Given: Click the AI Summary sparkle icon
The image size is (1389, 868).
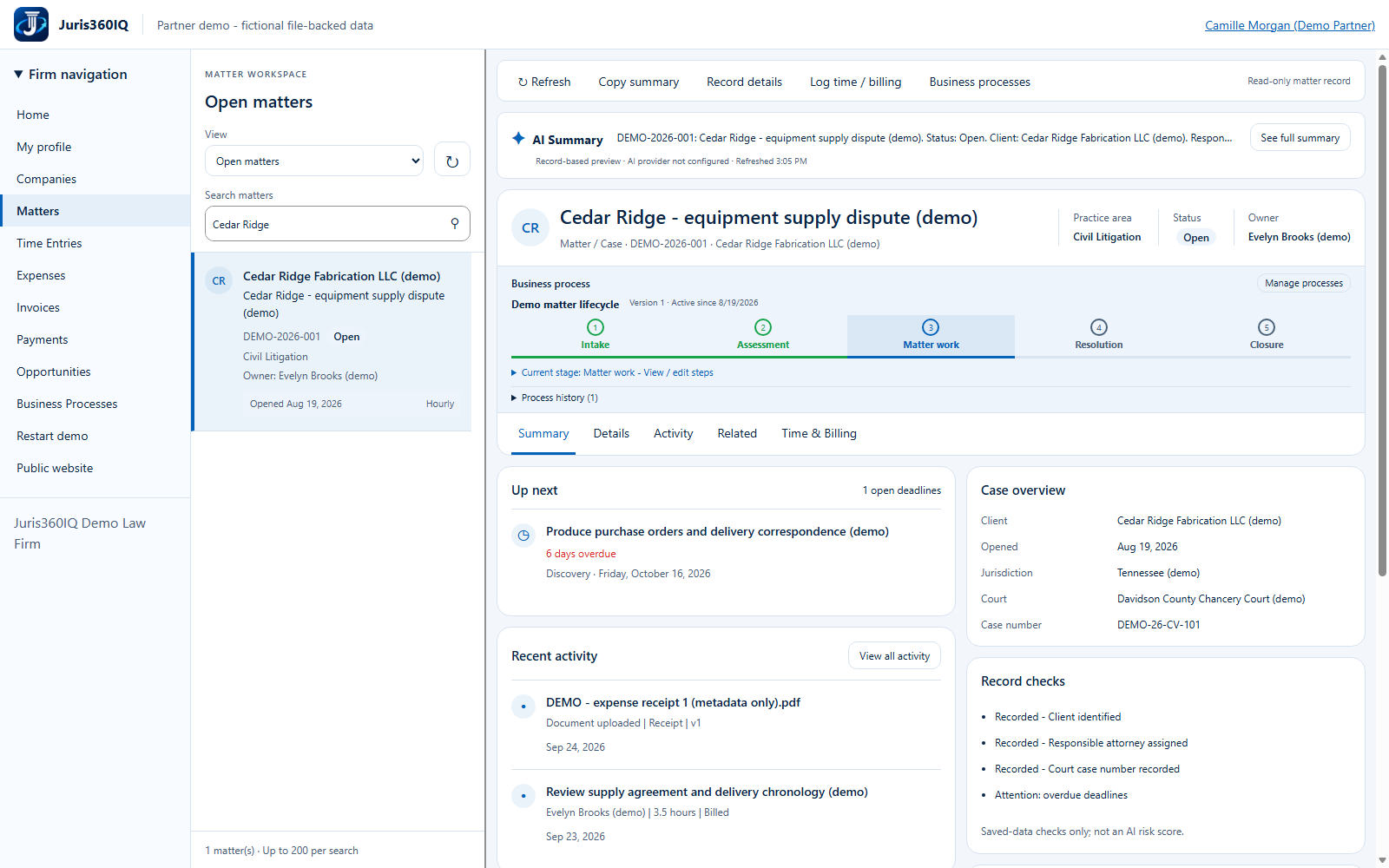Looking at the screenshot, I should point(518,139).
